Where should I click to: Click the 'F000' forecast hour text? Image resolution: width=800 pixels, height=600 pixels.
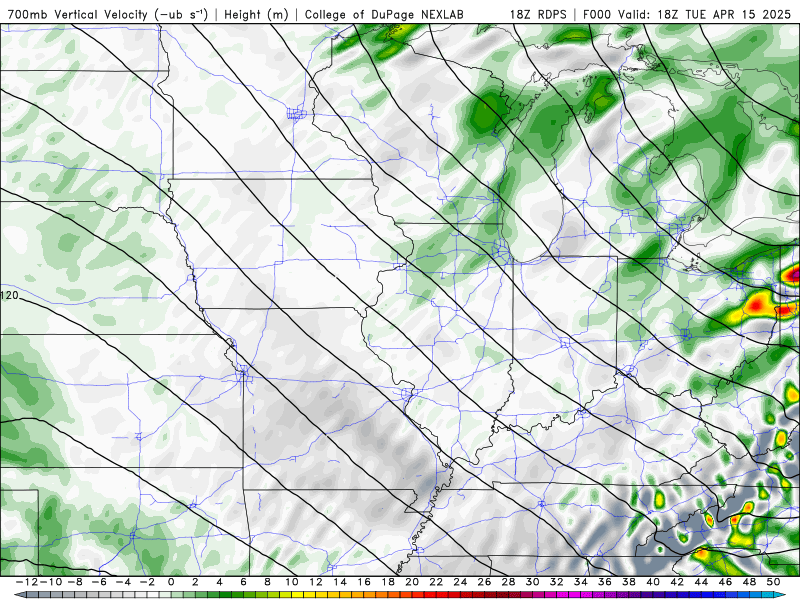tap(597, 14)
